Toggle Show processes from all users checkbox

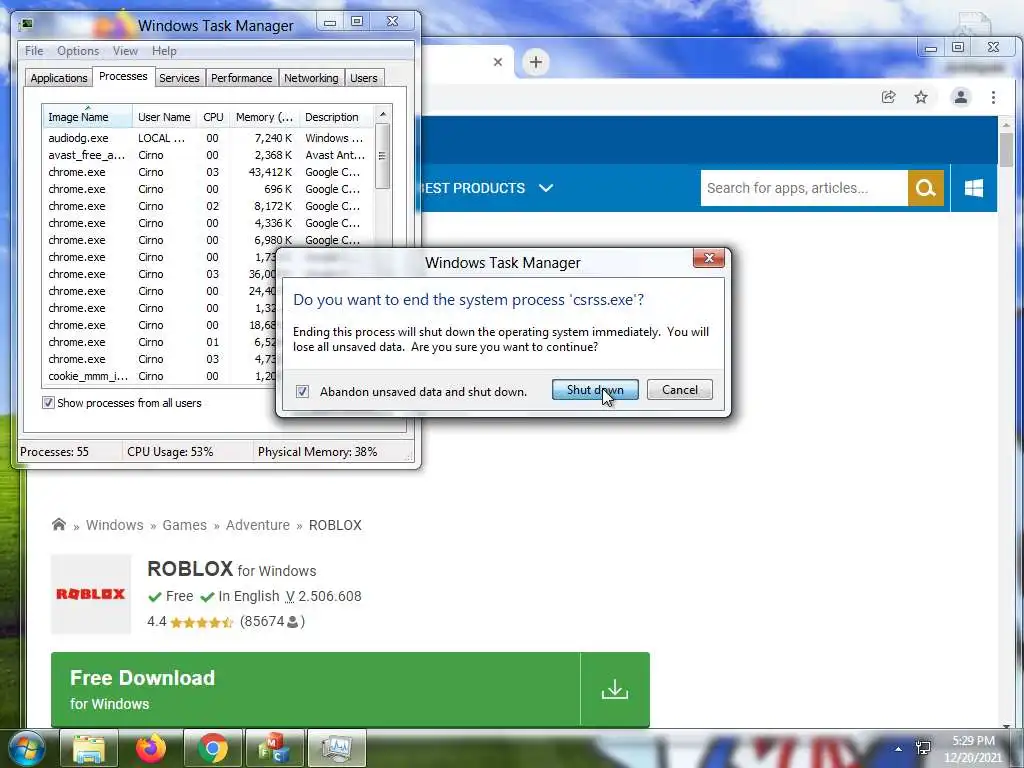(48, 403)
